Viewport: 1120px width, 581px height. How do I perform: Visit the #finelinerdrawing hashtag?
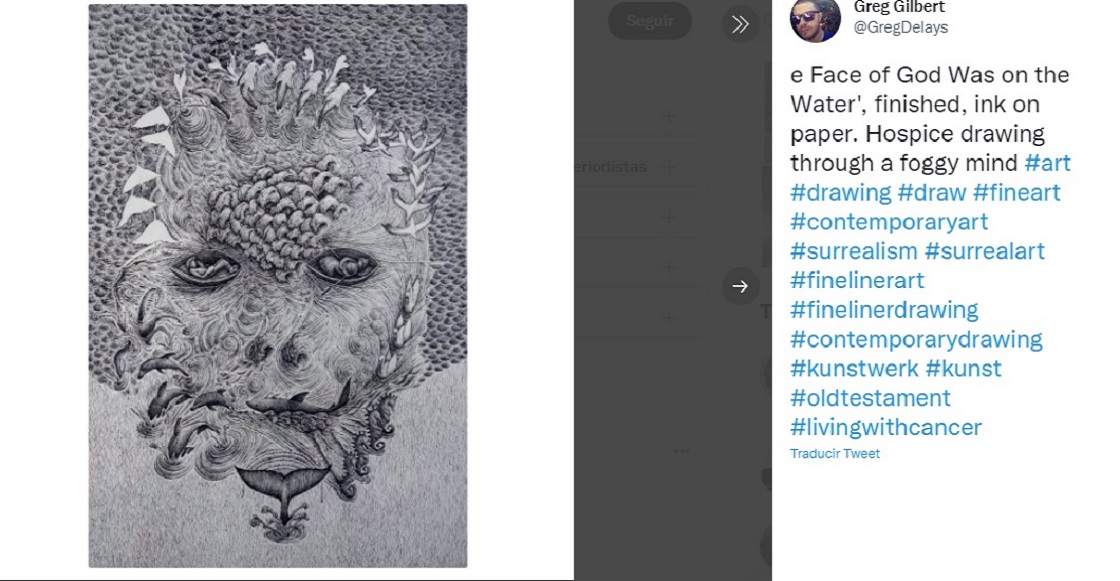tap(884, 310)
